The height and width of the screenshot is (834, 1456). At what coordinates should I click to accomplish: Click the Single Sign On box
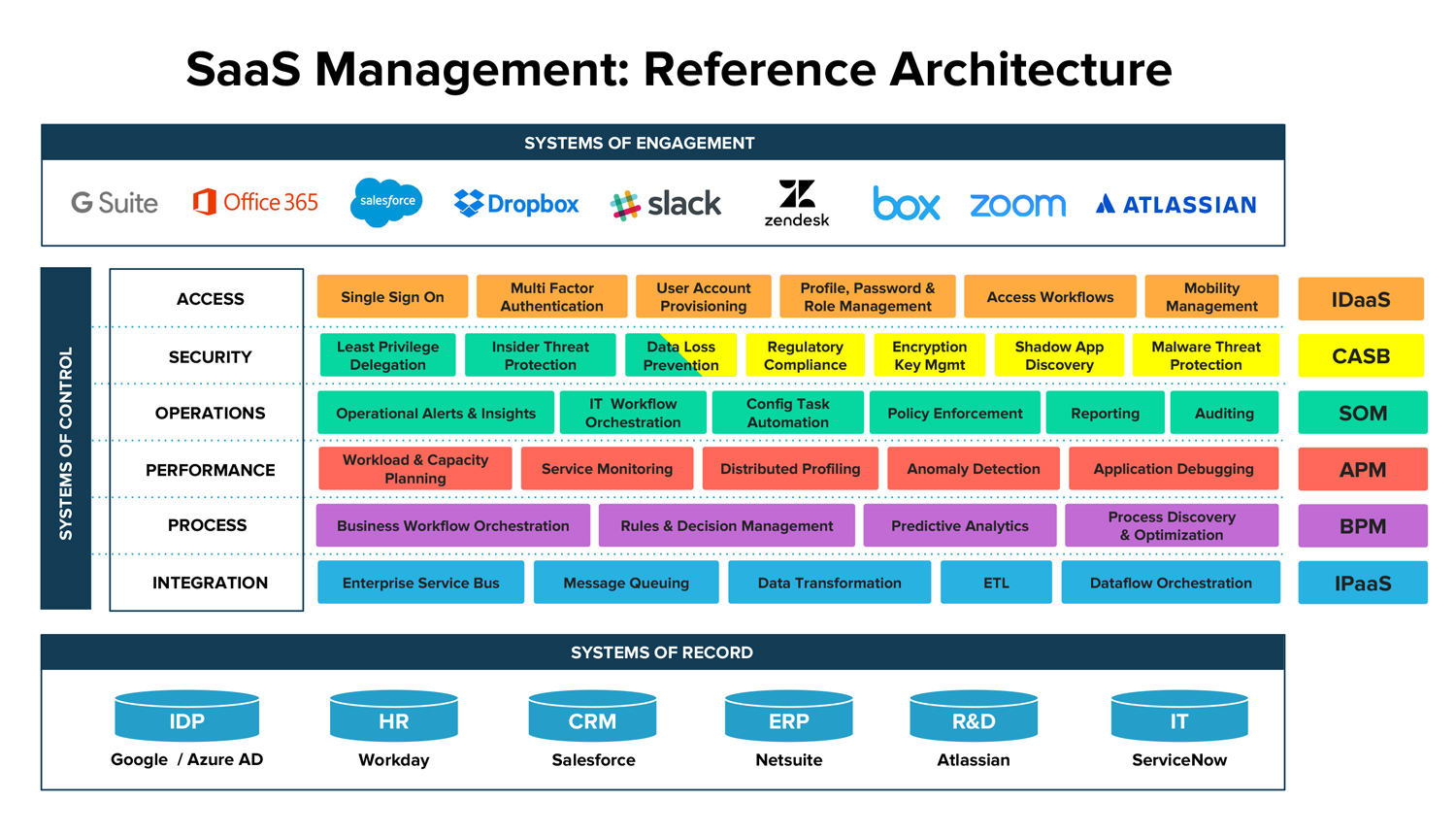392,297
